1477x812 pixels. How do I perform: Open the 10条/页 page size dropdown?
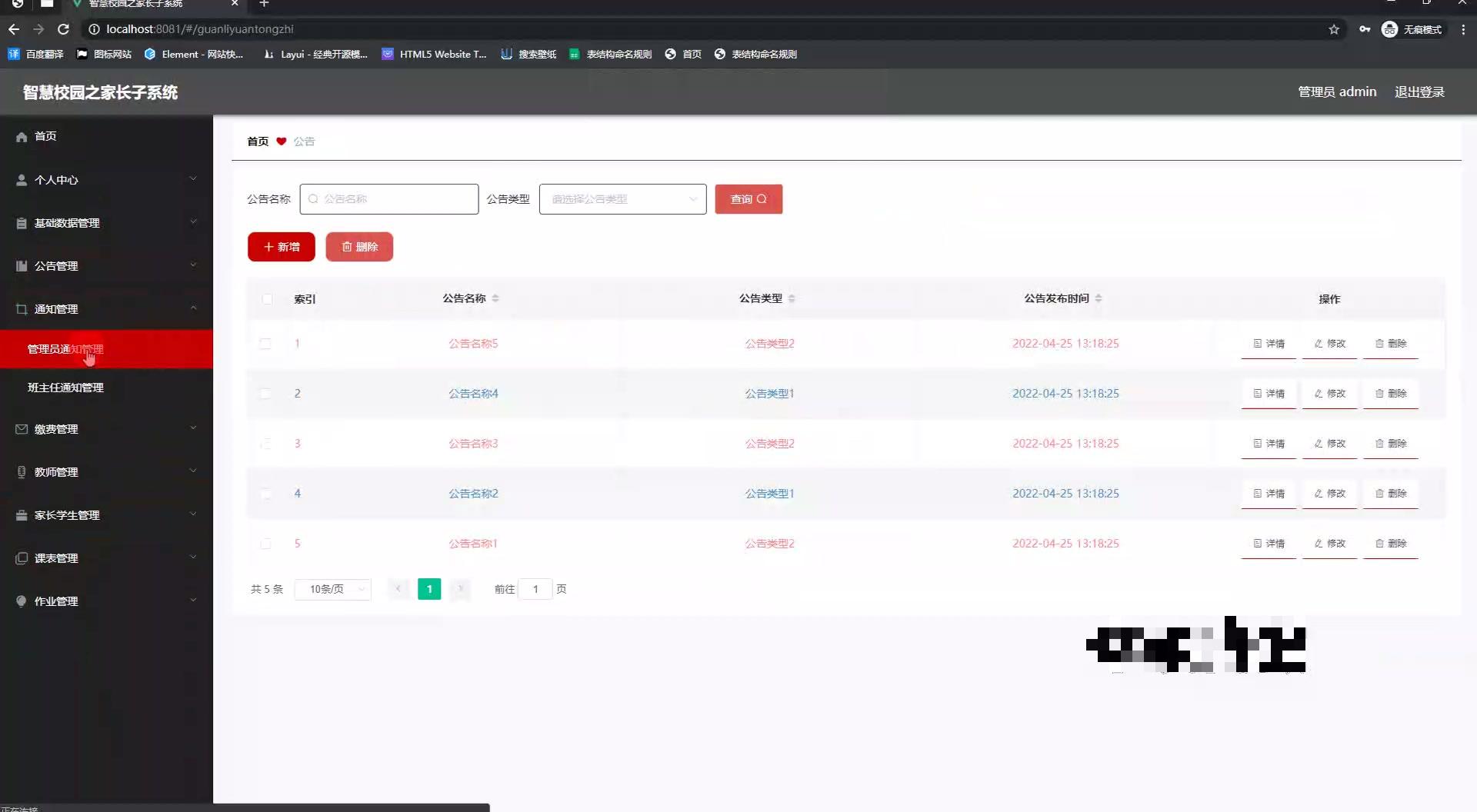coord(333,589)
